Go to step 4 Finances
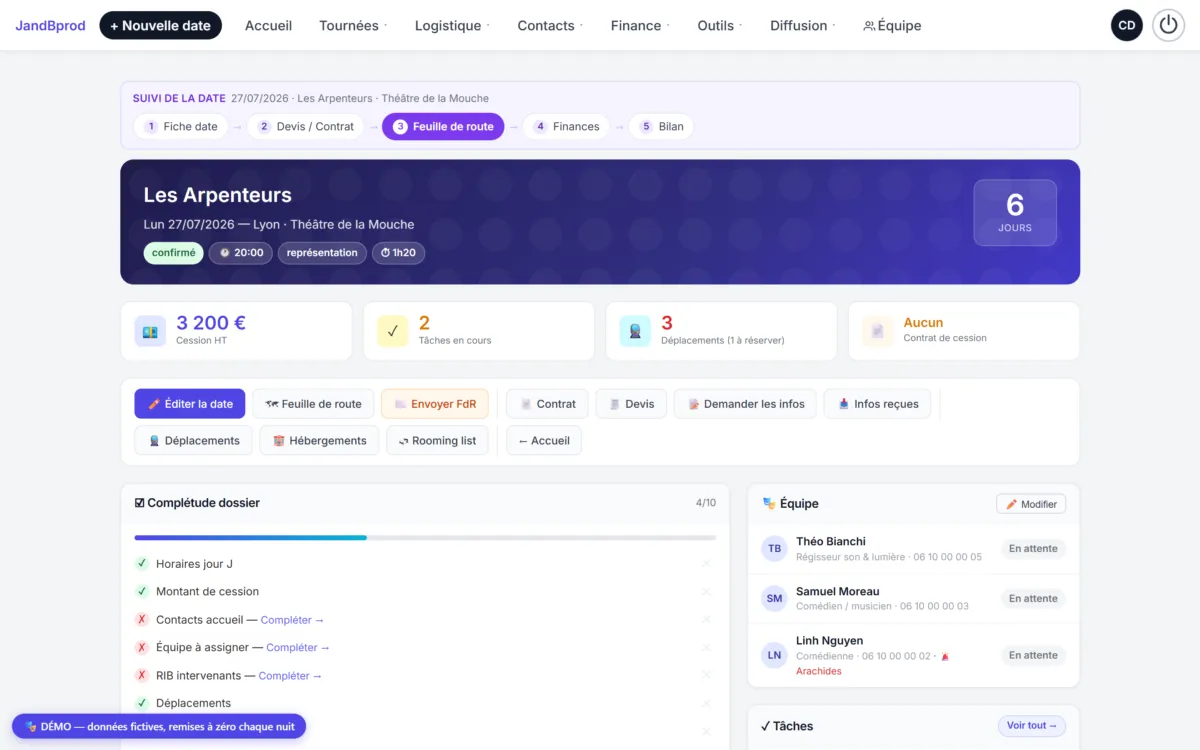This screenshot has height=750, width=1200. (566, 127)
